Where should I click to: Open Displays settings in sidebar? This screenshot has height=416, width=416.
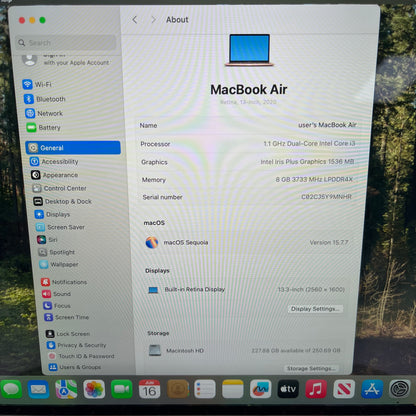(x=52, y=214)
